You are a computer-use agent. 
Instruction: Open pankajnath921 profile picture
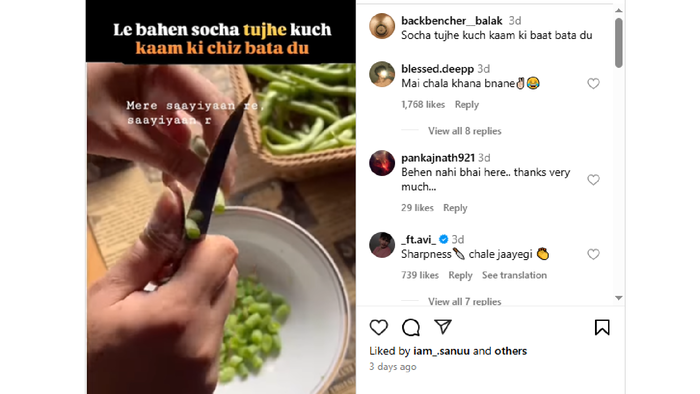(382, 163)
